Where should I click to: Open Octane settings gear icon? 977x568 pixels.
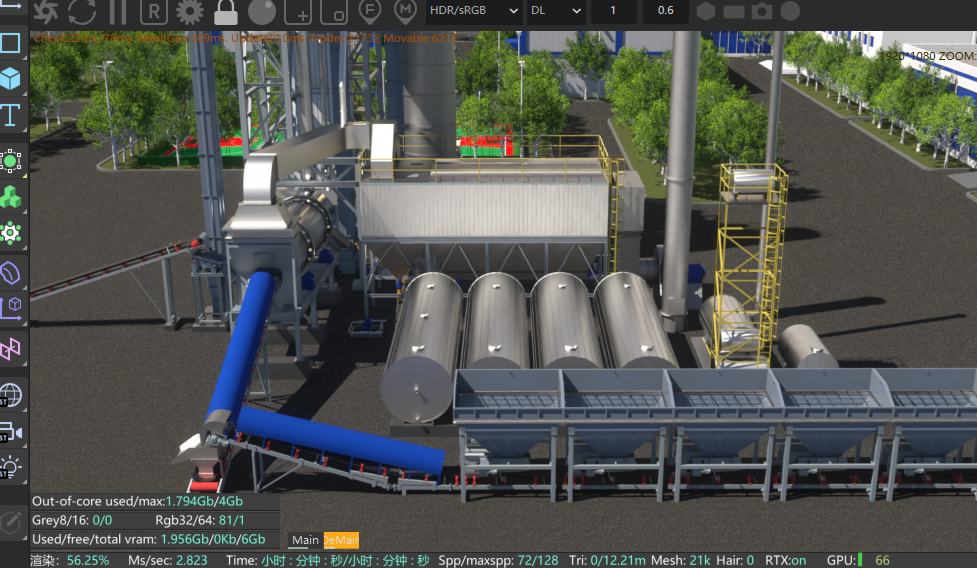[x=189, y=12]
